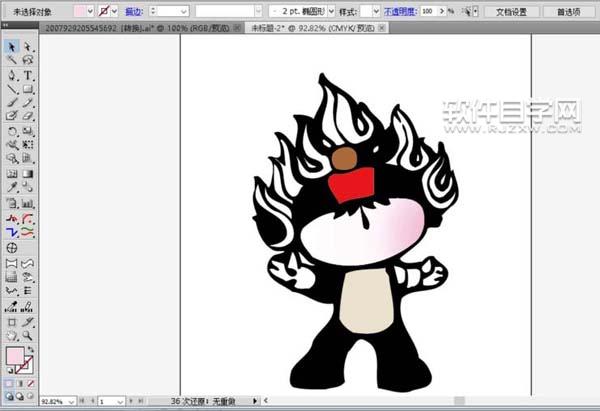600x411 pixels.
Task: Click the pink Fill box in the toolbox
Action: 15,356
